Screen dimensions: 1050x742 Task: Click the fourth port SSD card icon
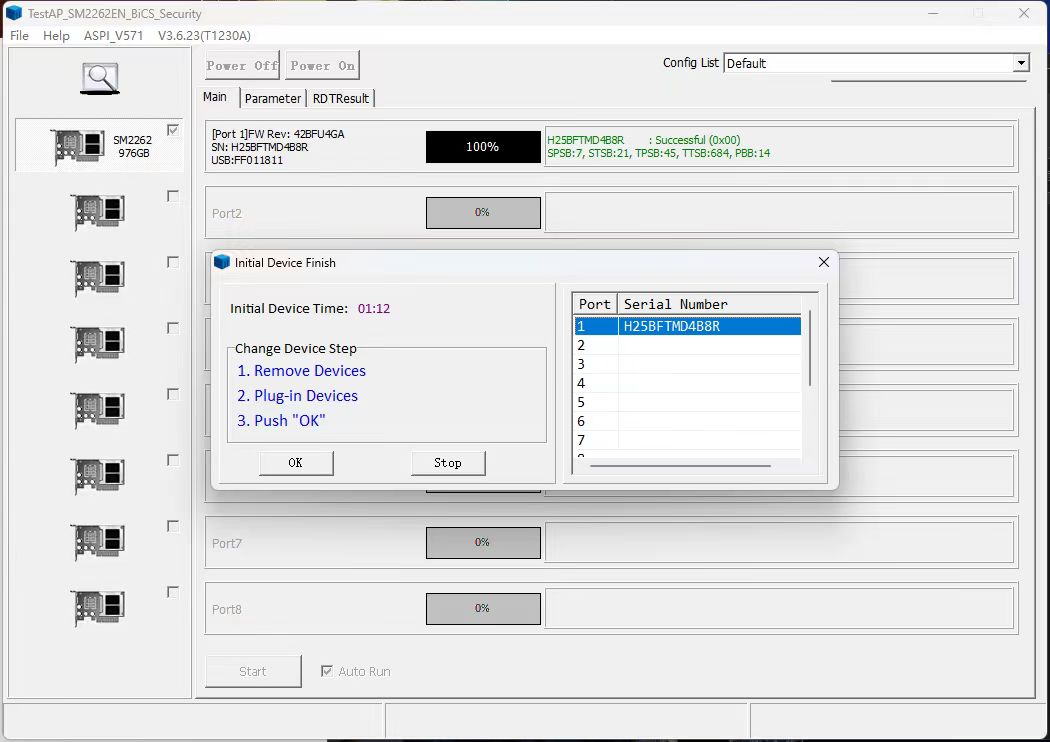[x=98, y=344]
